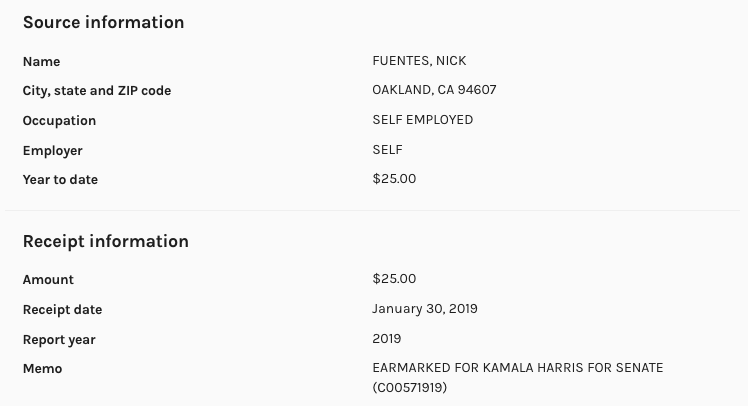748x406 pixels.
Task: Click the Receipt date label
Action: [x=62, y=310]
